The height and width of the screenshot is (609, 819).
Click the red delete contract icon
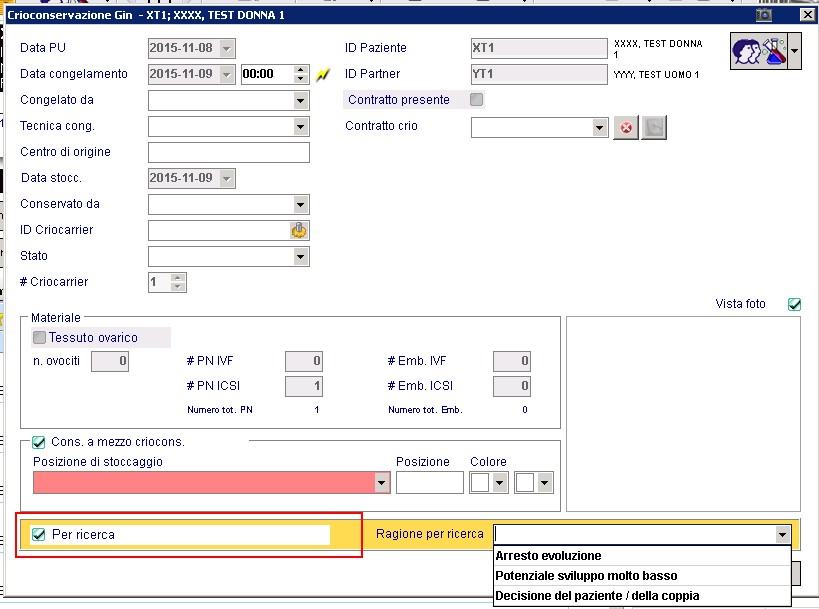pos(626,127)
